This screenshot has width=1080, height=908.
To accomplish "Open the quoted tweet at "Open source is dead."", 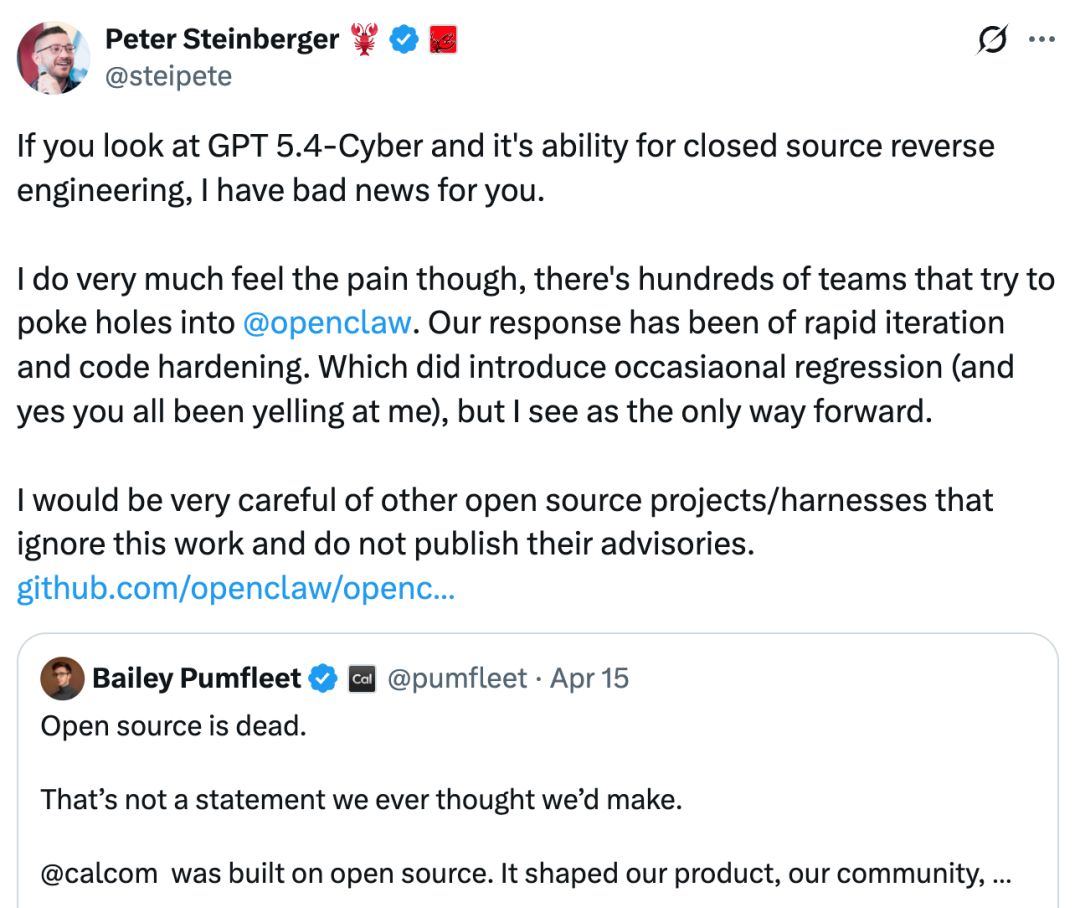I will click(173, 726).
